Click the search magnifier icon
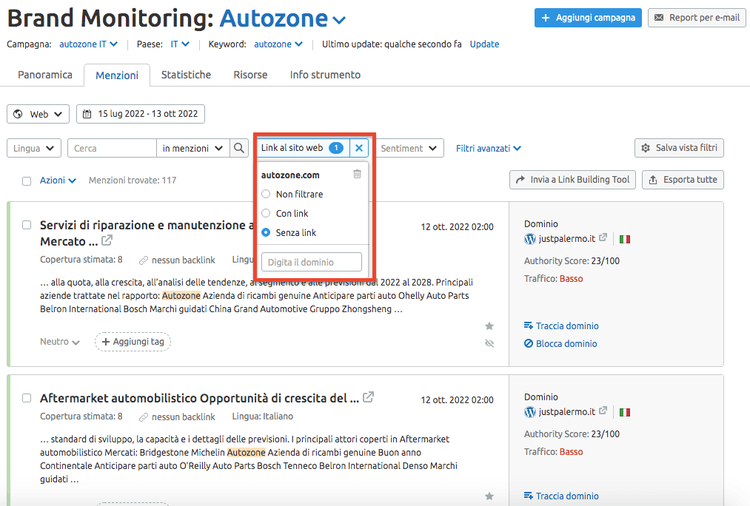Viewport: 750px width, 506px height. coord(239,148)
